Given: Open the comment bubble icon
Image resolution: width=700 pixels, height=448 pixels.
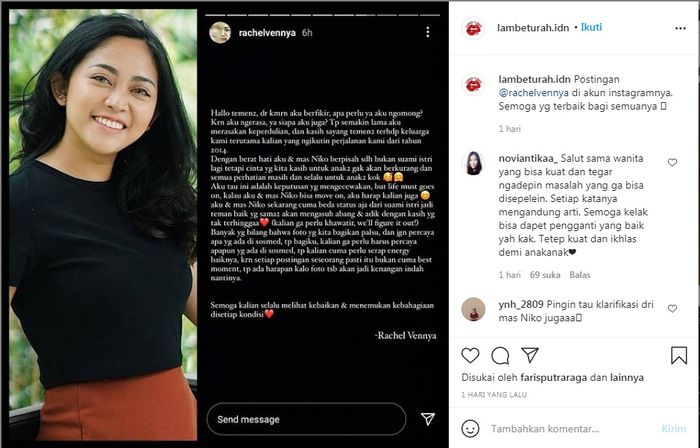Looking at the screenshot, I should click(x=500, y=356).
